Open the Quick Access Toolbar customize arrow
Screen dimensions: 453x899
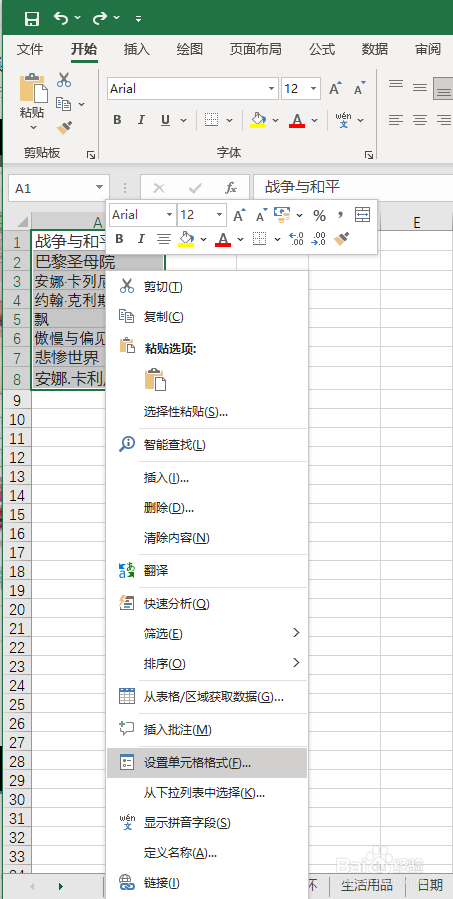(138, 19)
